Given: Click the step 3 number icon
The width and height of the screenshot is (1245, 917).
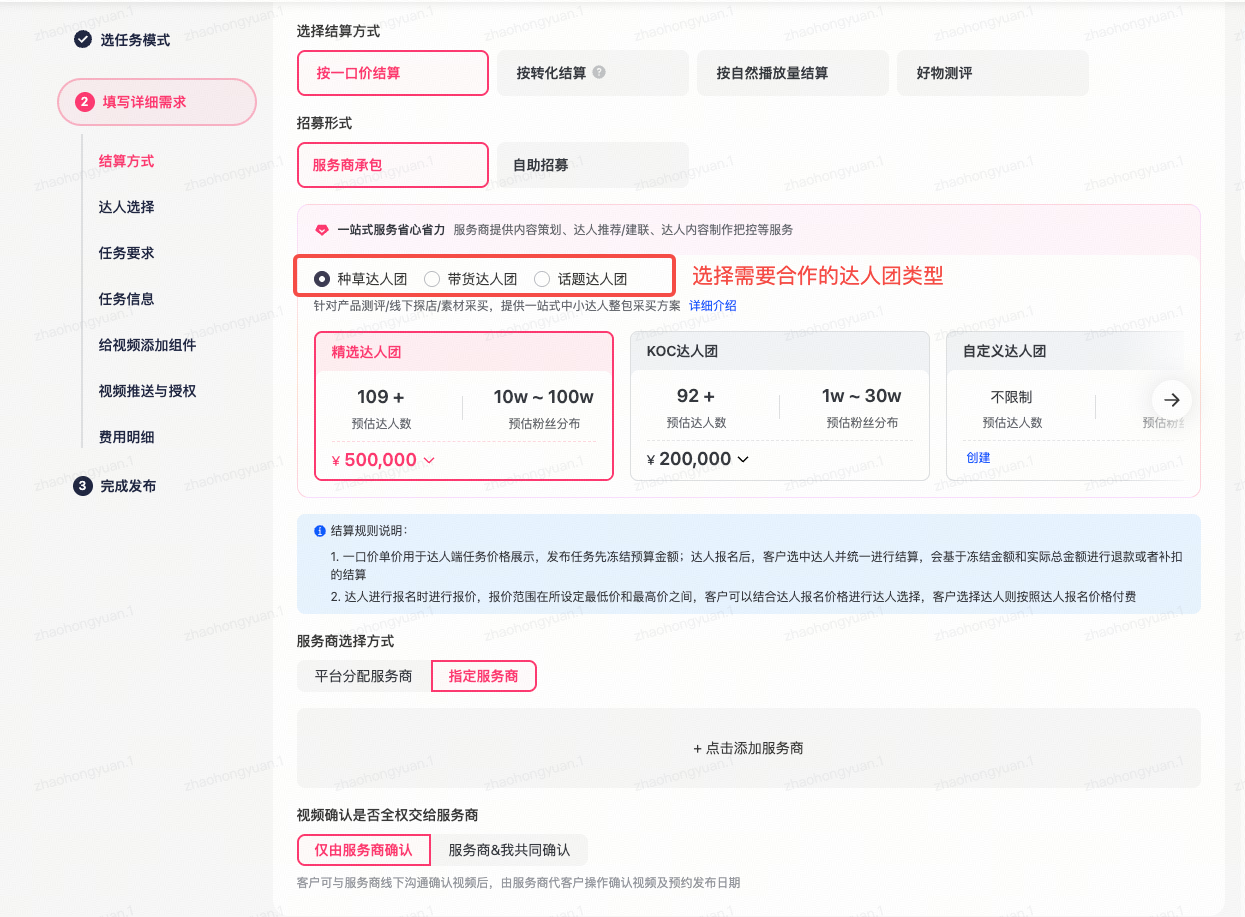Looking at the screenshot, I should tap(84, 486).
